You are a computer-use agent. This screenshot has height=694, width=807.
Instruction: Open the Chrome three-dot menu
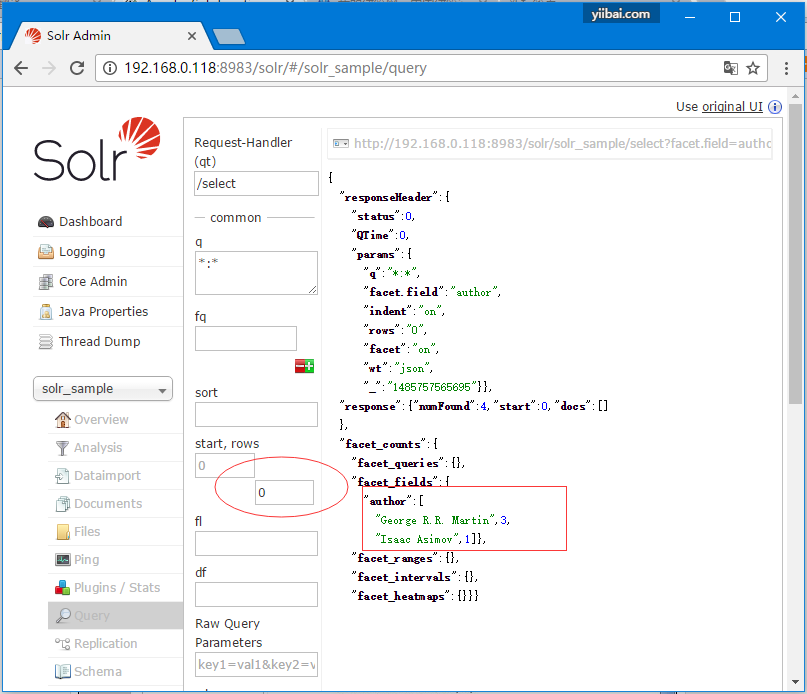click(787, 68)
